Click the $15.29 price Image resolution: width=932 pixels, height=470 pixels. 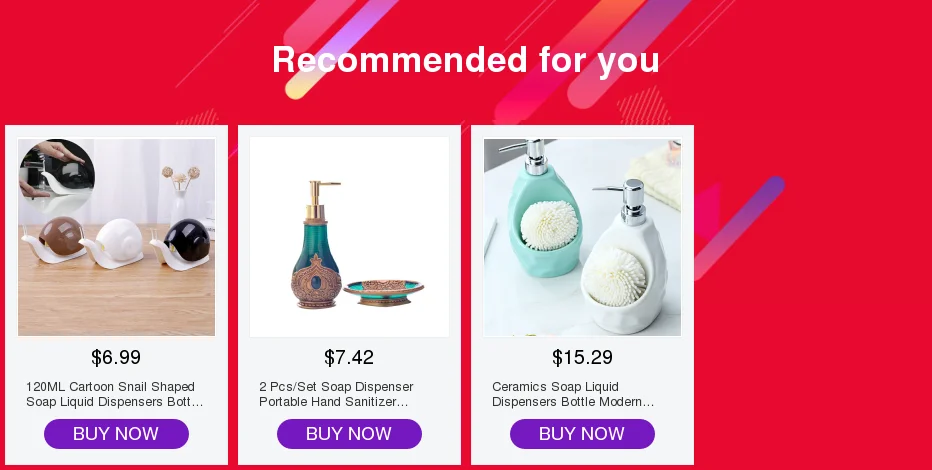click(582, 357)
